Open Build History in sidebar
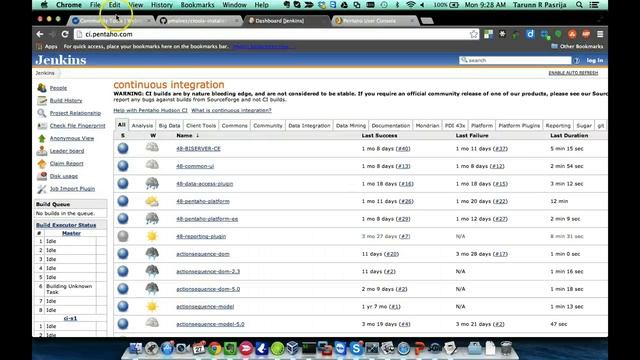The height and width of the screenshot is (360, 640). point(66,101)
